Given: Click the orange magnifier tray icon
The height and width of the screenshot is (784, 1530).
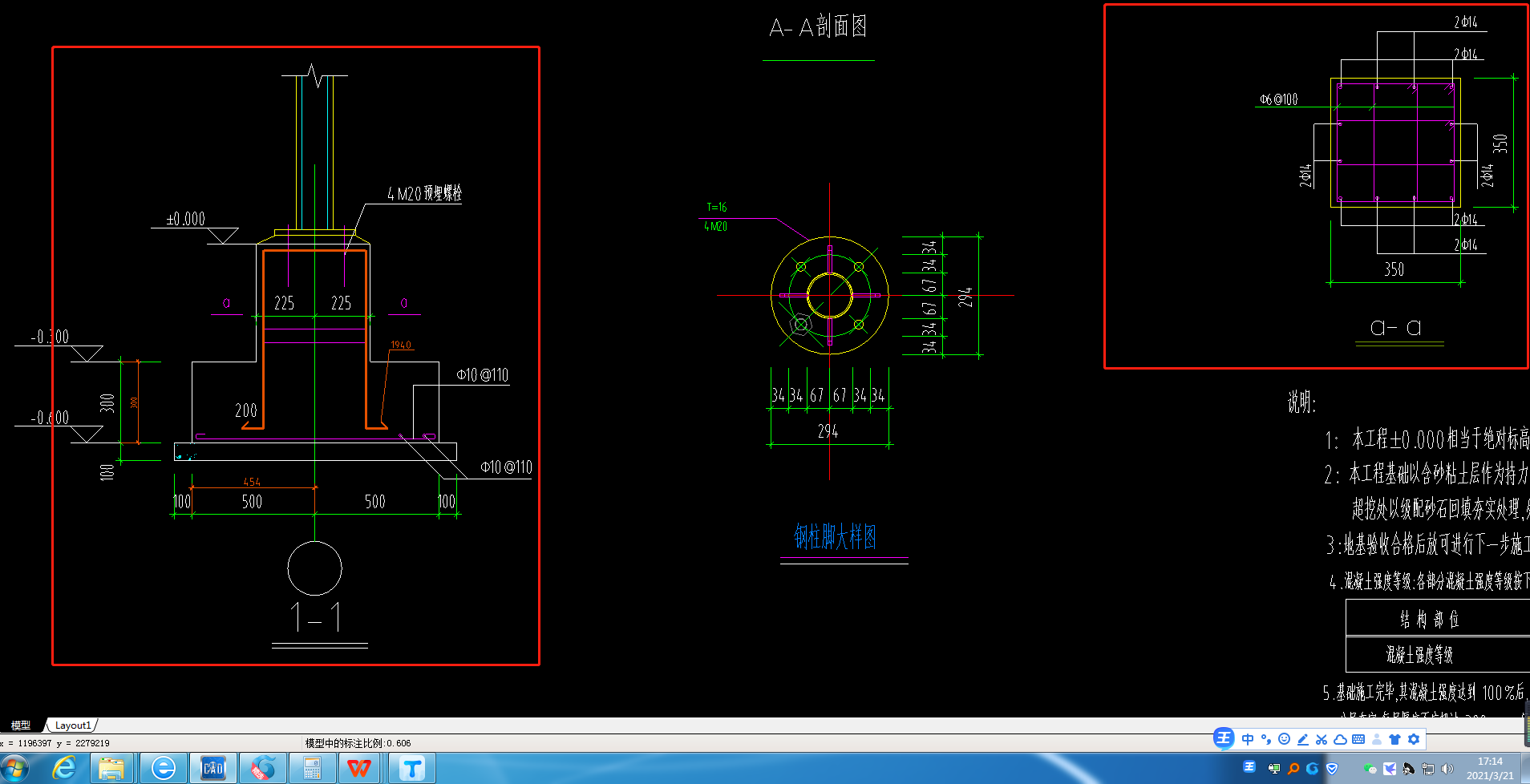Looking at the screenshot, I should [1293, 769].
